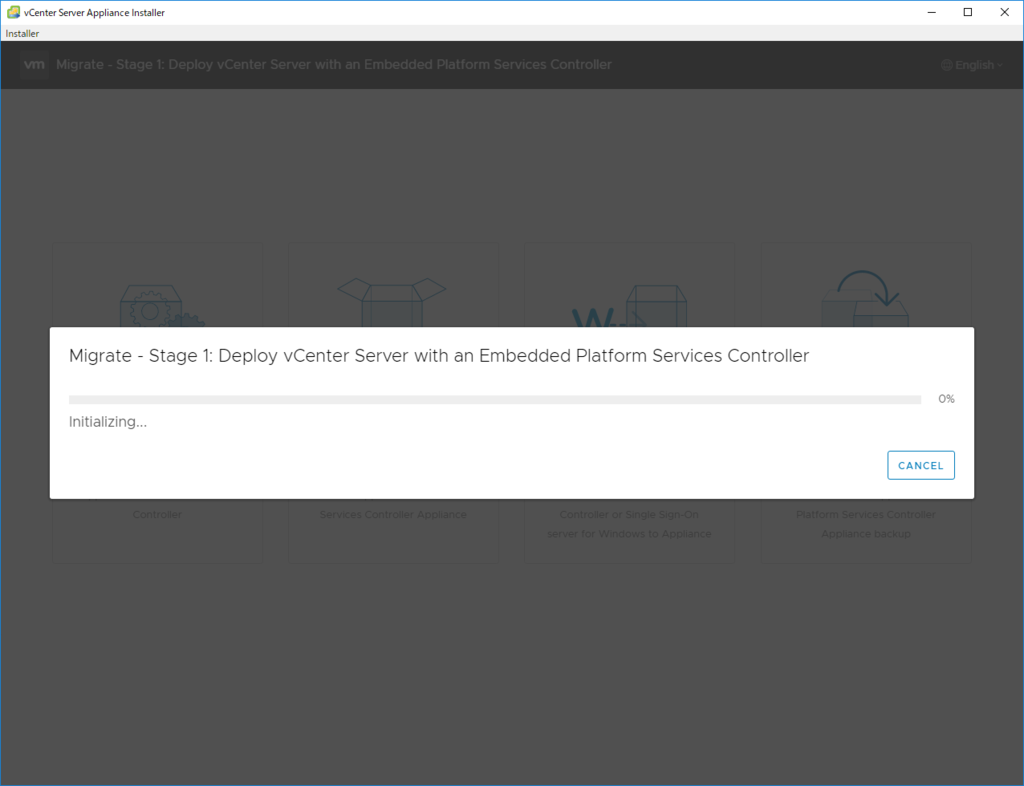Click the 'Services Controller Appliance' card text
The width and height of the screenshot is (1024, 786).
tap(393, 514)
